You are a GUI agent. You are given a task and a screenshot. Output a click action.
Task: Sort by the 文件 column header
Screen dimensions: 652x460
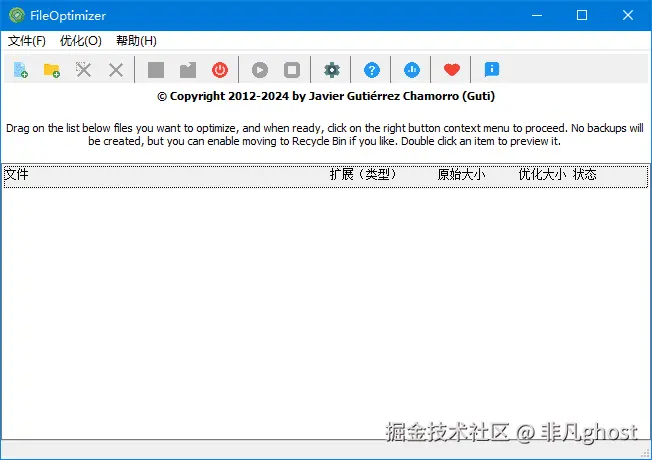(16, 174)
